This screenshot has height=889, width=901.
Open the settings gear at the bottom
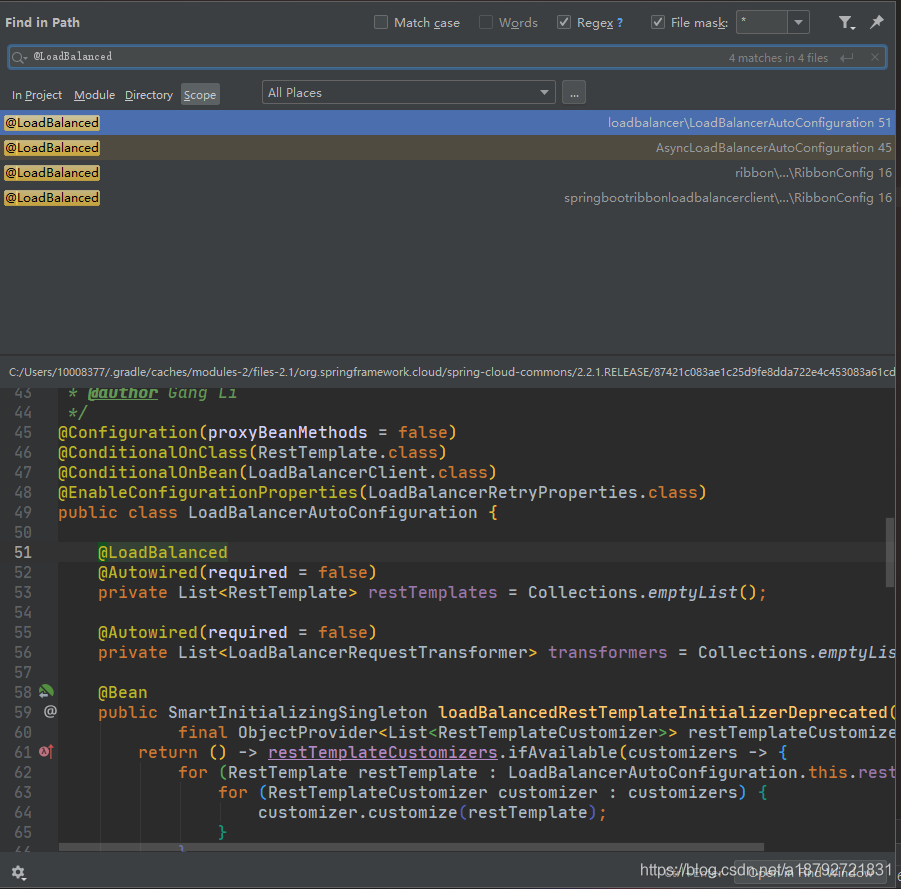(18, 873)
